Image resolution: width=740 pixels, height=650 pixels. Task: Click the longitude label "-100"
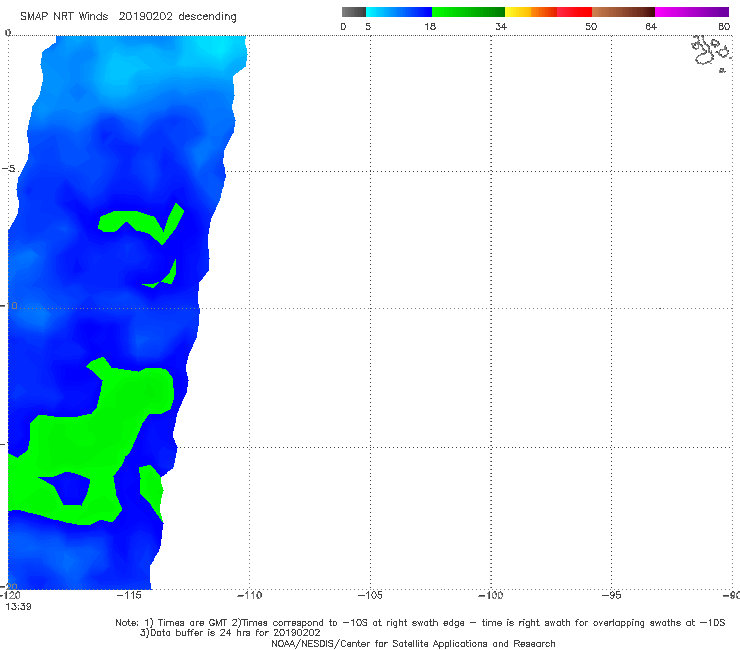491,595
